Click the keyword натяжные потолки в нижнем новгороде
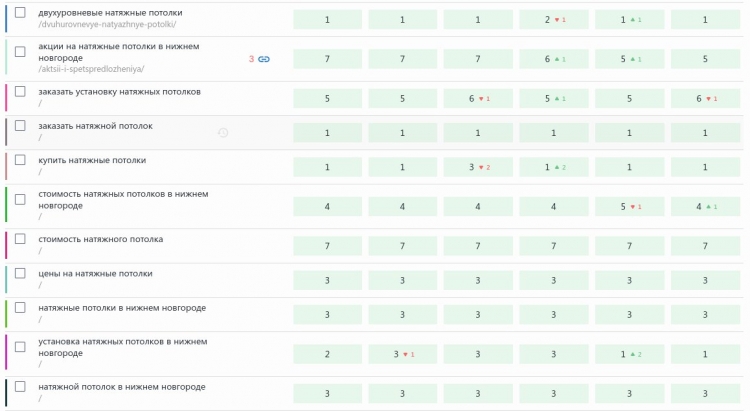Viewport: 750px width, 411px height. pos(122,307)
